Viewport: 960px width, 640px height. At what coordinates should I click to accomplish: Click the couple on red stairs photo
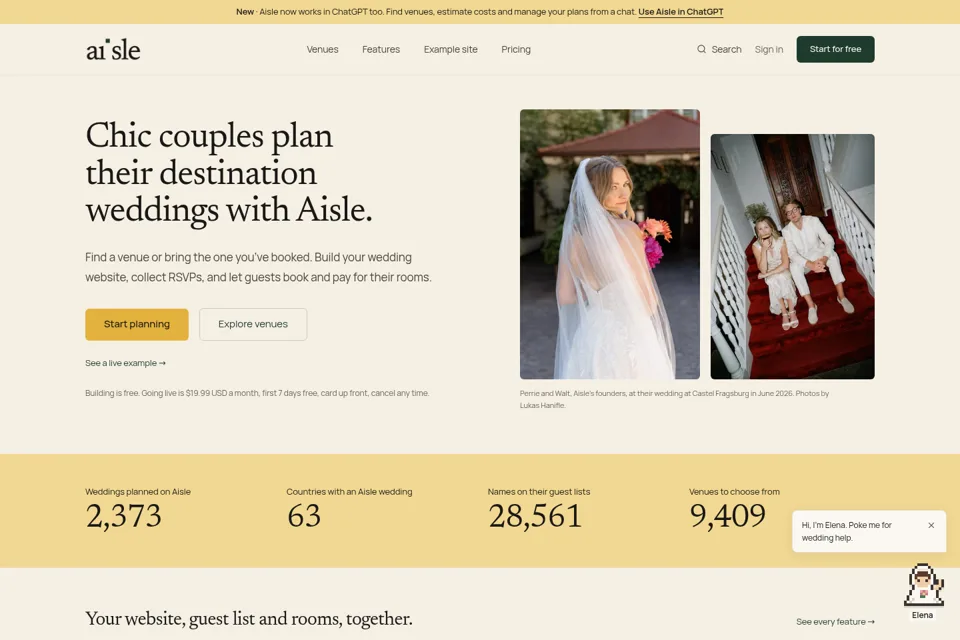[792, 256]
